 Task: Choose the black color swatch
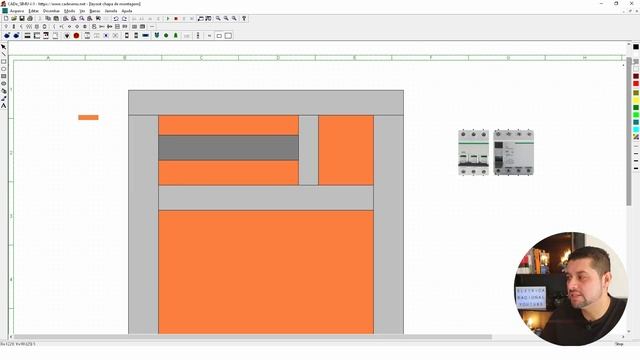click(x=636, y=47)
